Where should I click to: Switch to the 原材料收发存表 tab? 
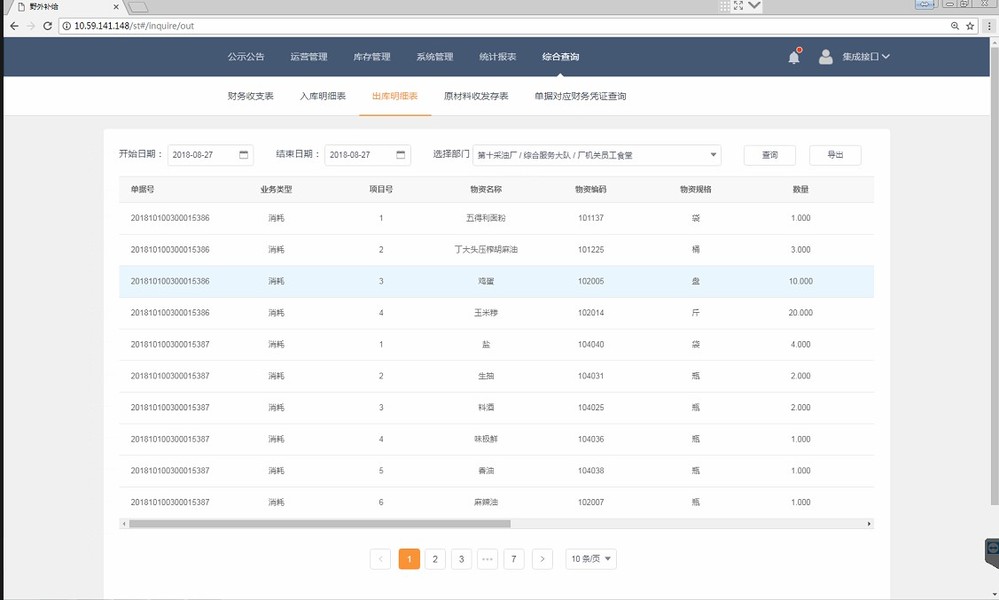click(476, 96)
